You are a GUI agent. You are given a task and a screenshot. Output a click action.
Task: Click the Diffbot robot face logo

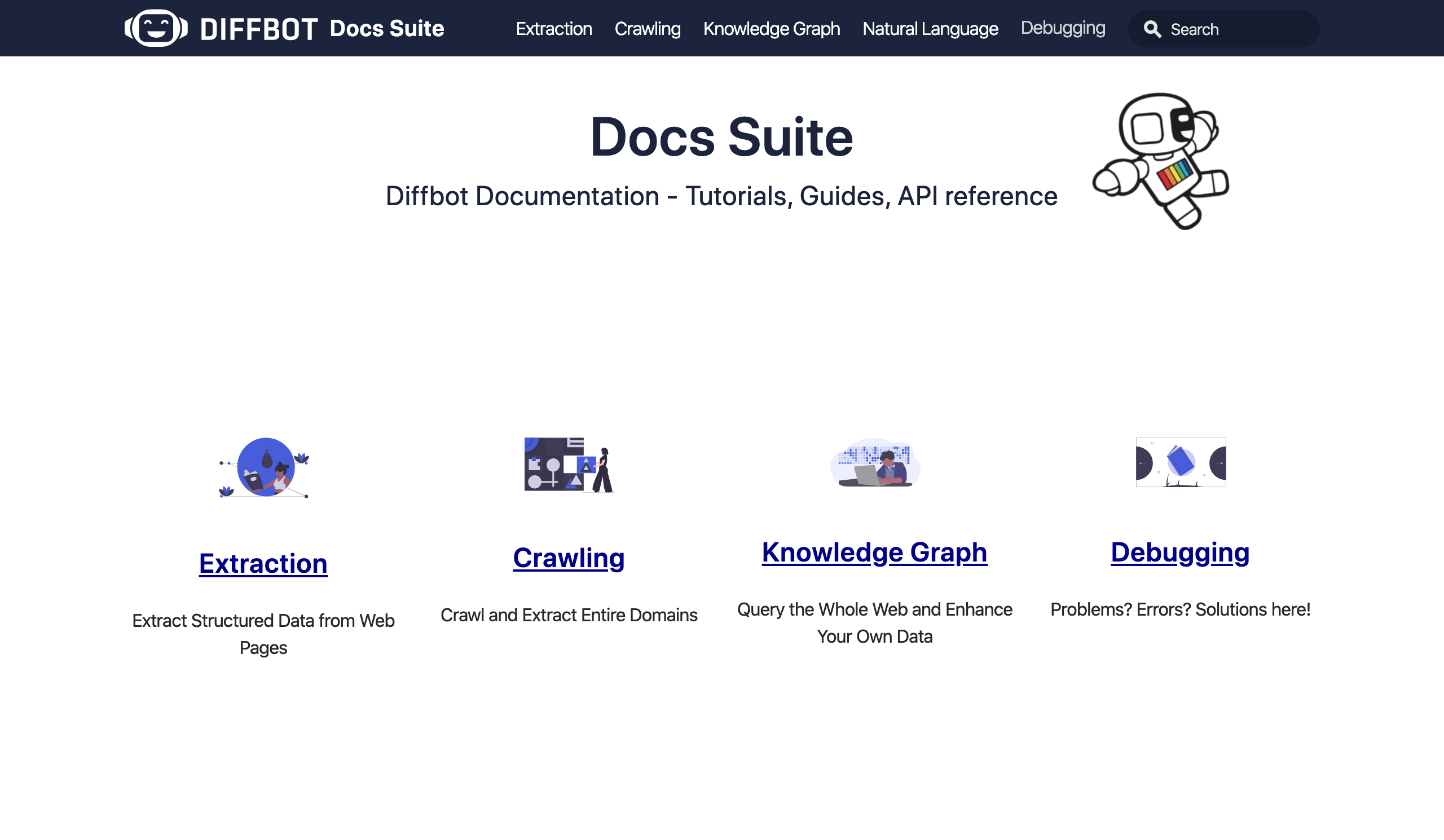click(156, 28)
